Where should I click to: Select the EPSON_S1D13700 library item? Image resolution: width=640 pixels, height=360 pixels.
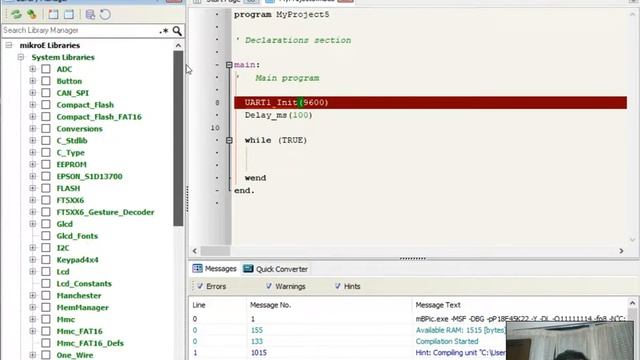[89, 176]
